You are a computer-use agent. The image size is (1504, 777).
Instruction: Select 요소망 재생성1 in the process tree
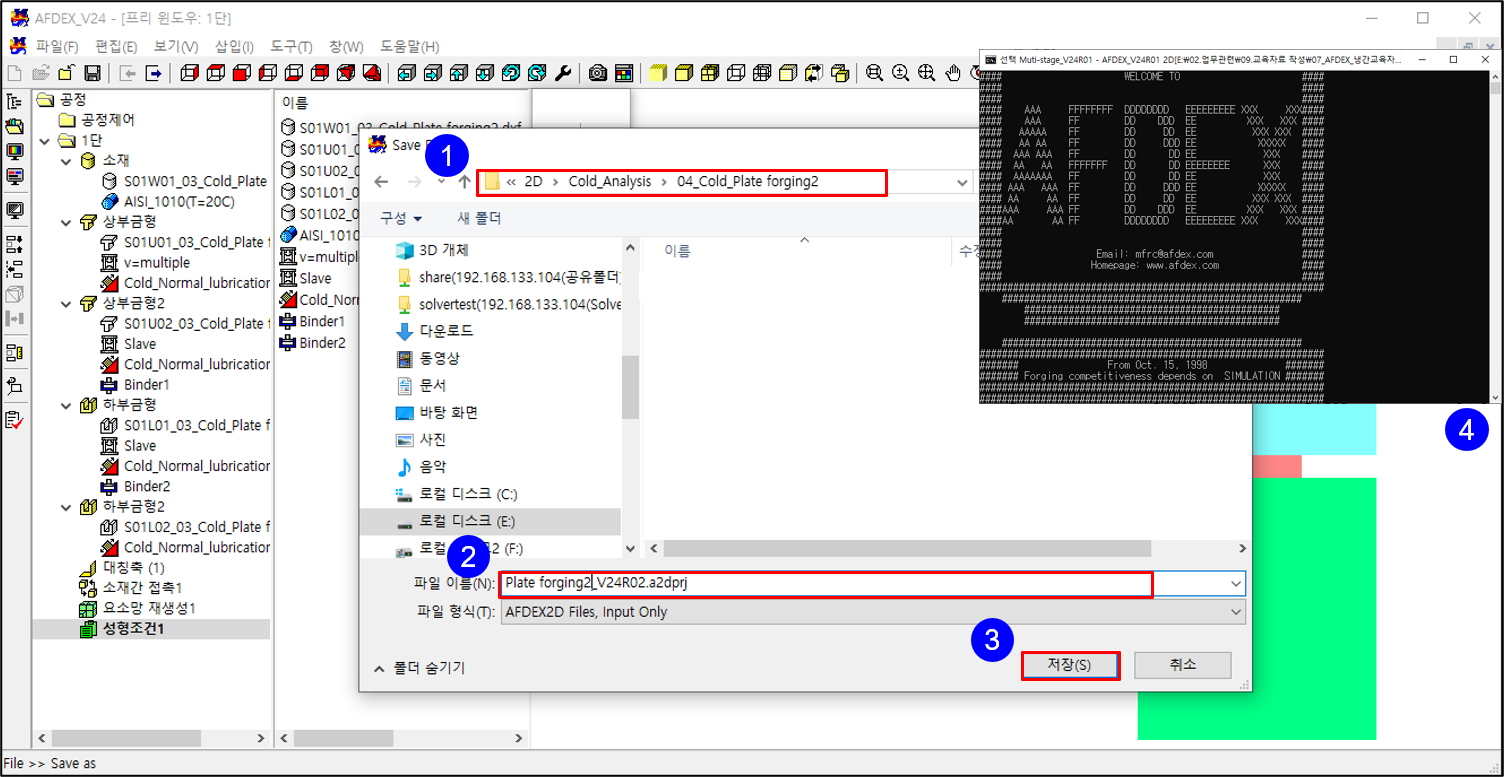(x=149, y=608)
